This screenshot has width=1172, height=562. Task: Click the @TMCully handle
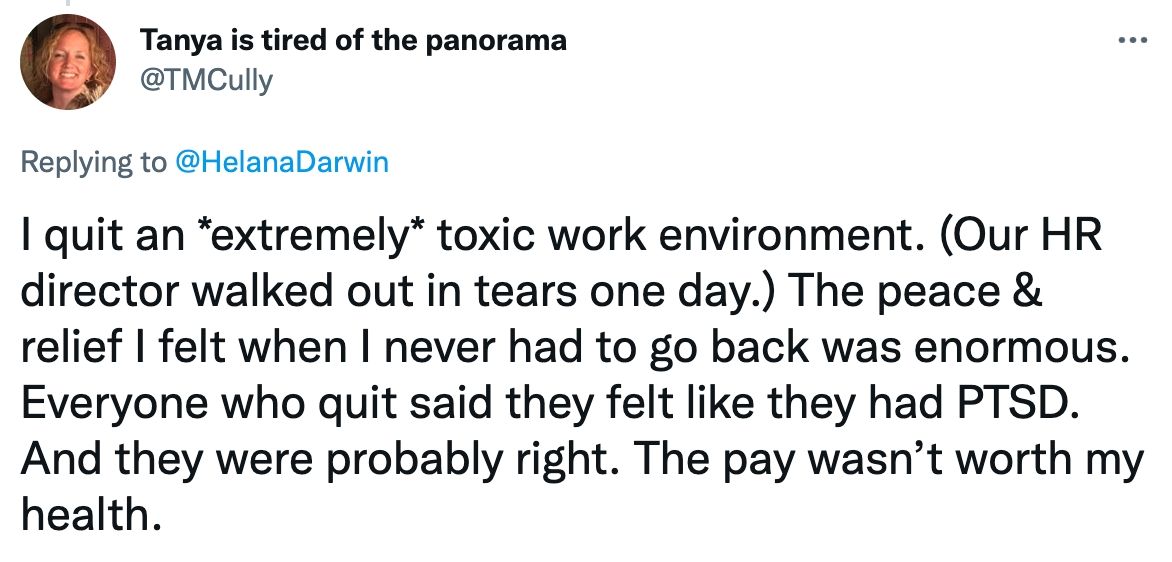205,81
